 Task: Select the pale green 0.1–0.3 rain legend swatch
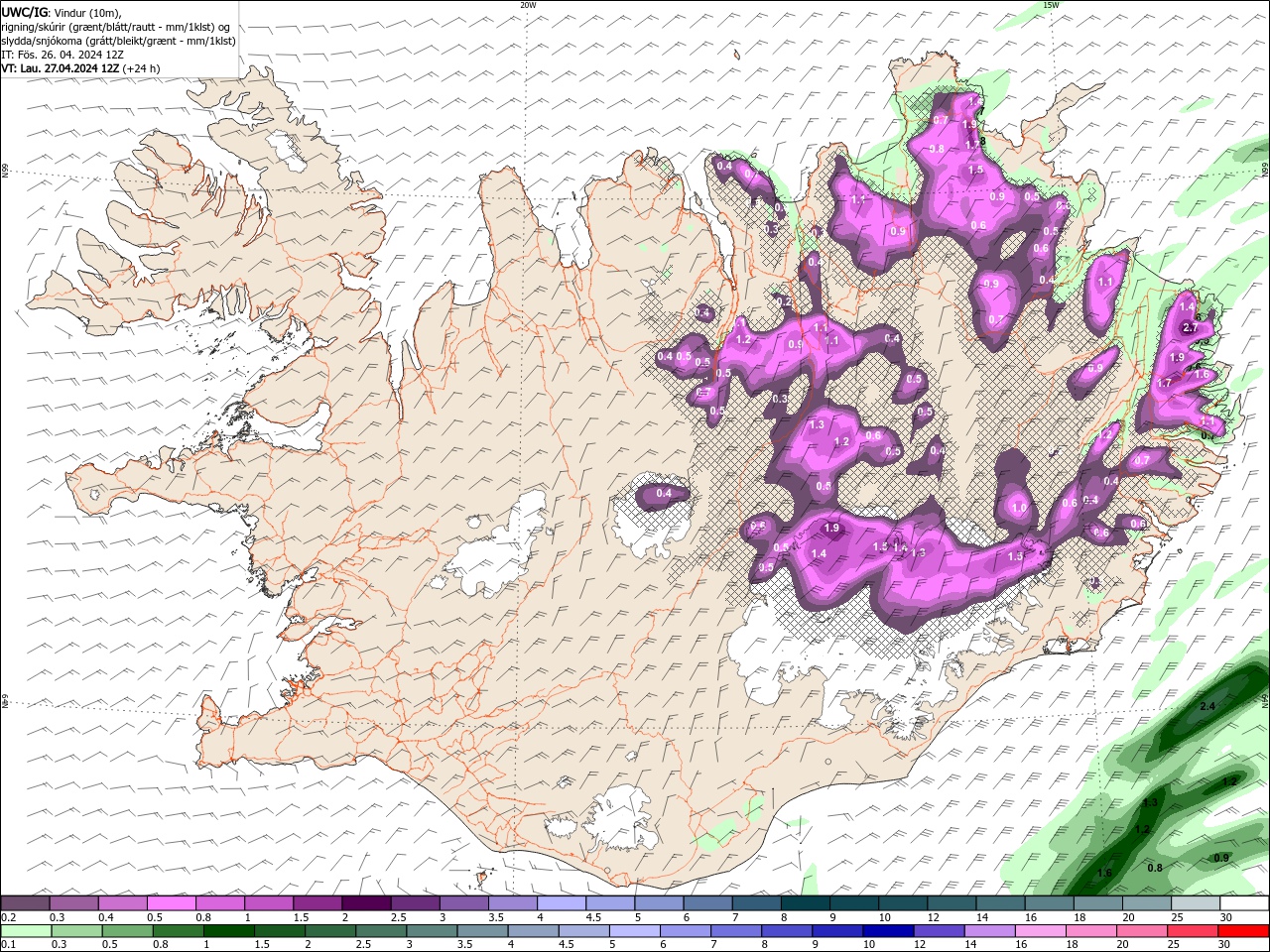point(25,931)
